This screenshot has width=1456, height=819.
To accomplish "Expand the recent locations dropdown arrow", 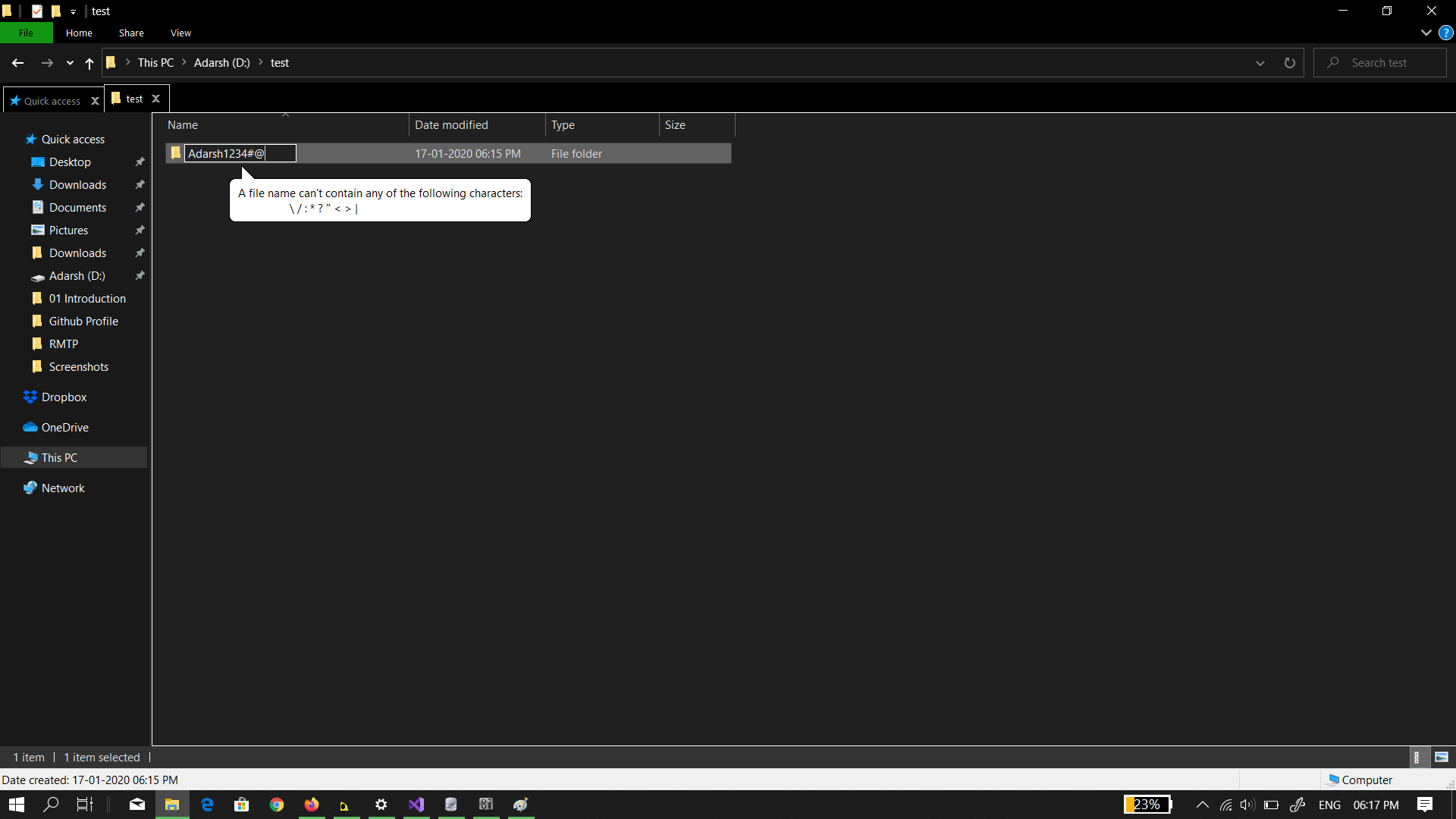I will pyautogui.click(x=69, y=63).
